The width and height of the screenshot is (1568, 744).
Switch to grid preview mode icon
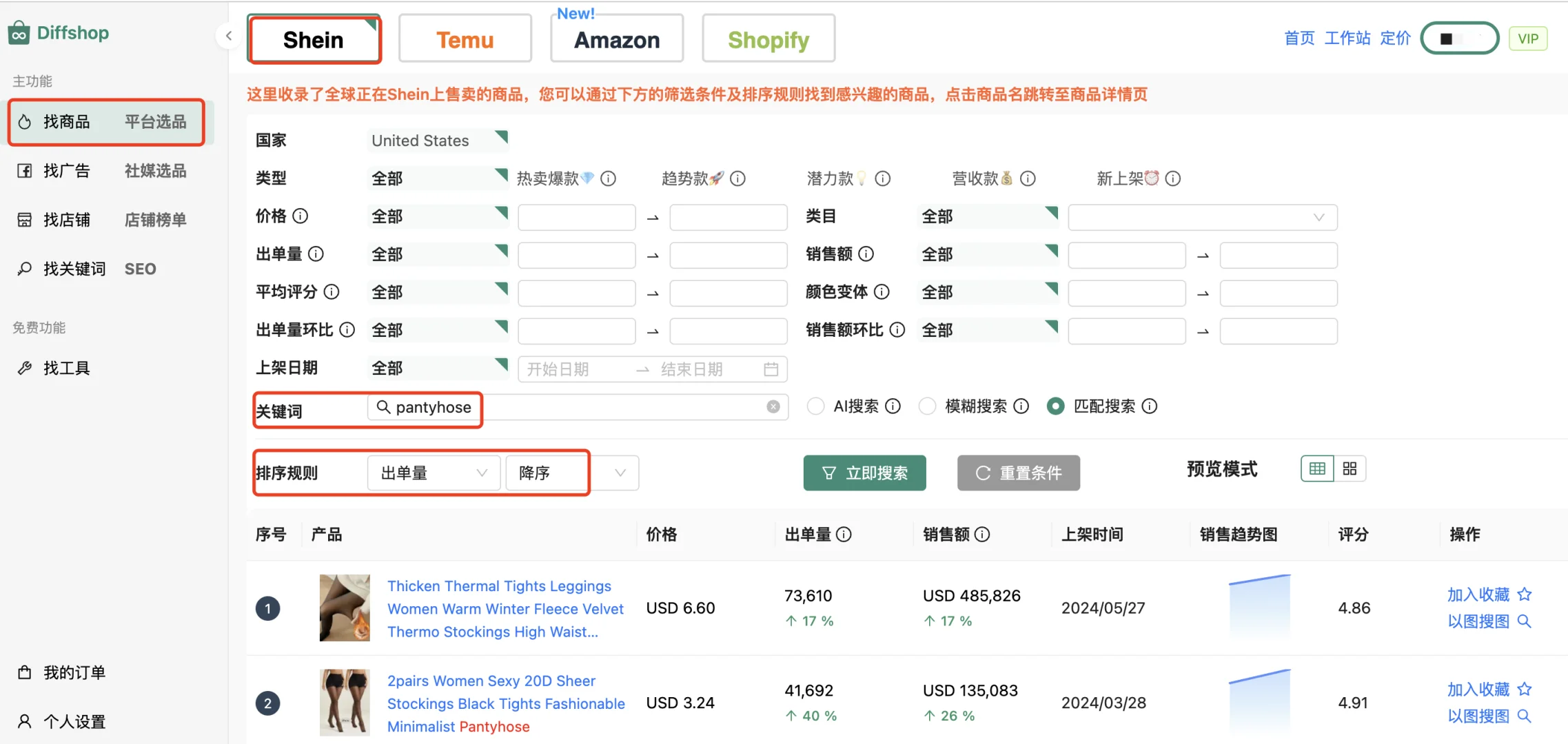pos(1350,469)
